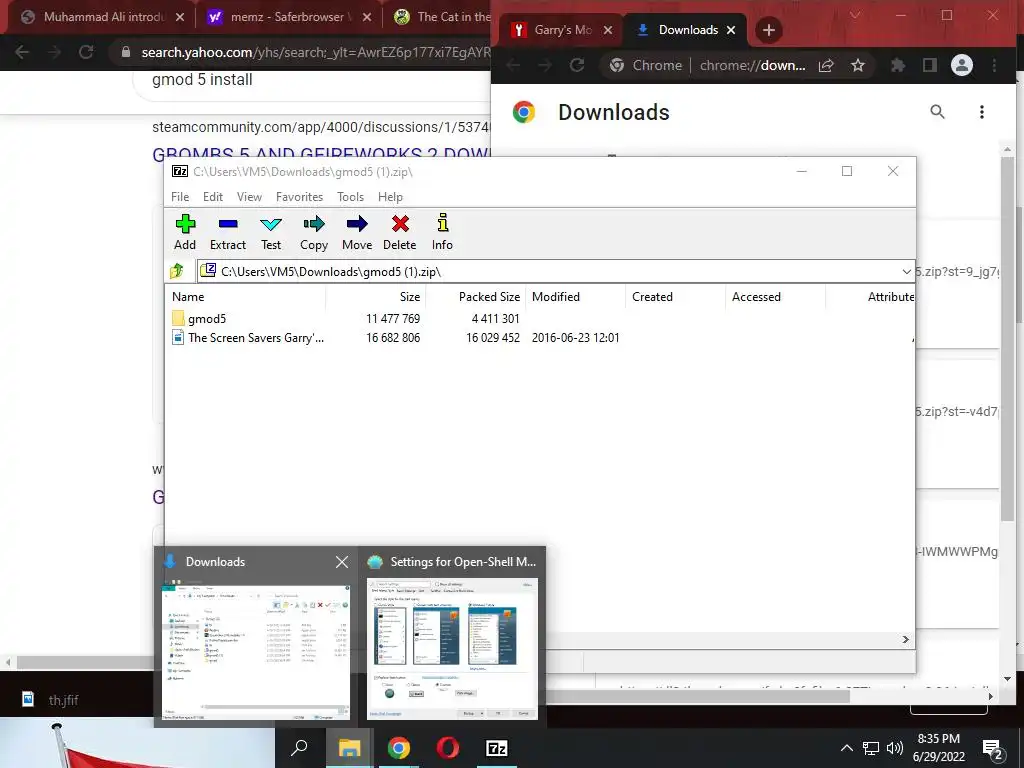Open a new tab with plus button
Screen dimensions: 1024x768
[769, 30]
